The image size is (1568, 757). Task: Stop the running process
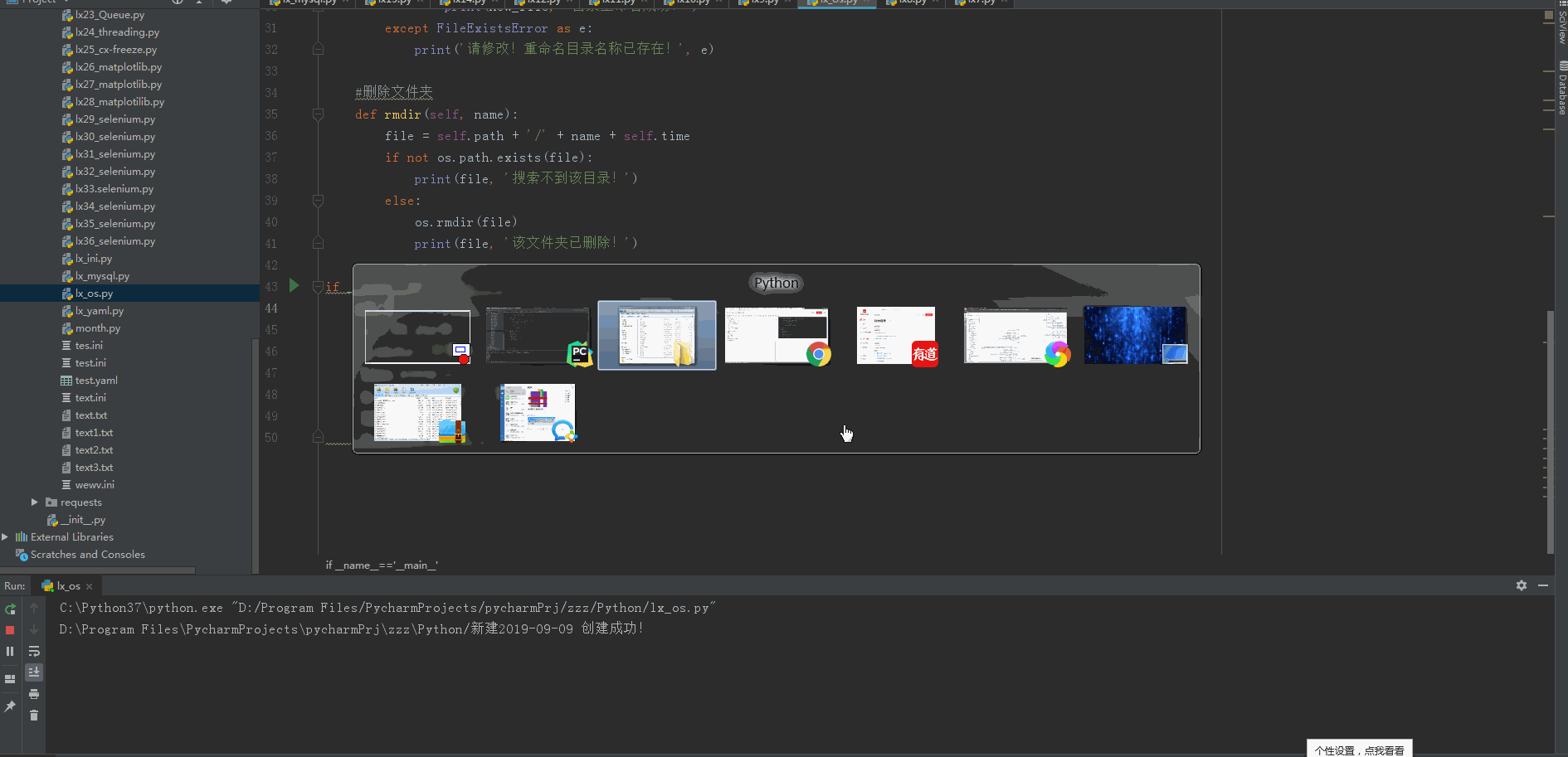[x=10, y=630]
